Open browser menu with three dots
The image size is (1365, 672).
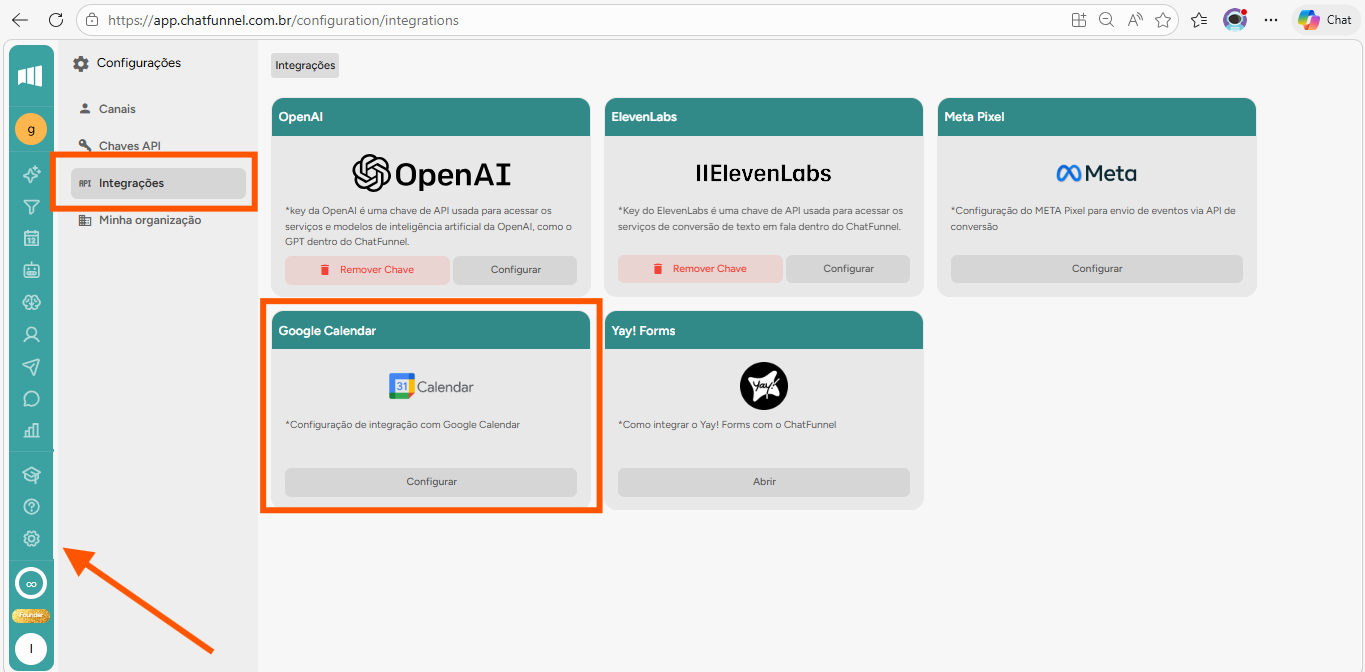point(1271,19)
